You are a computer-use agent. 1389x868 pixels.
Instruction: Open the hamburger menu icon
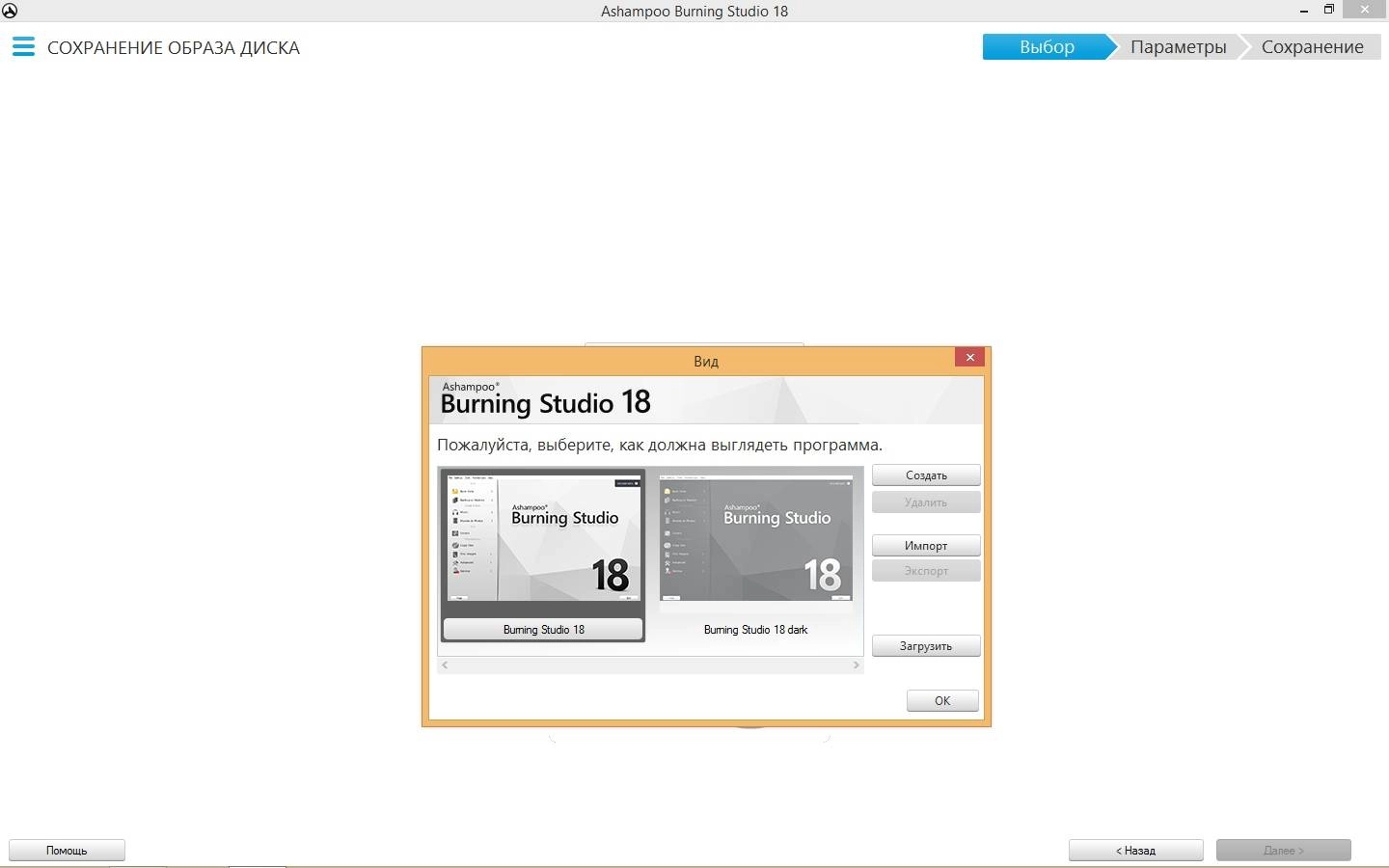(x=23, y=46)
